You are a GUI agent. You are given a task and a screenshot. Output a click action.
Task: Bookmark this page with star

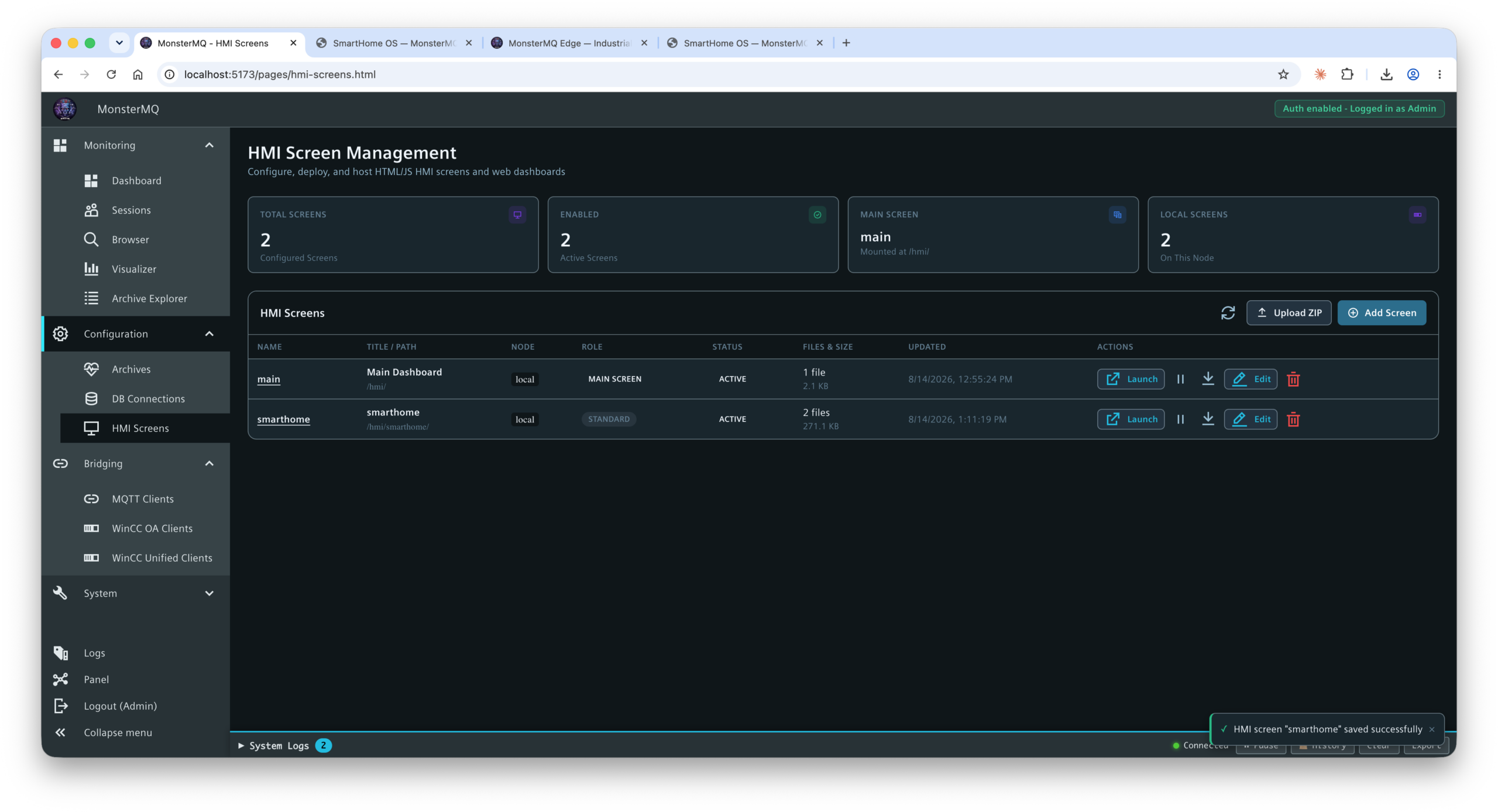pyautogui.click(x=1283, y=74)
